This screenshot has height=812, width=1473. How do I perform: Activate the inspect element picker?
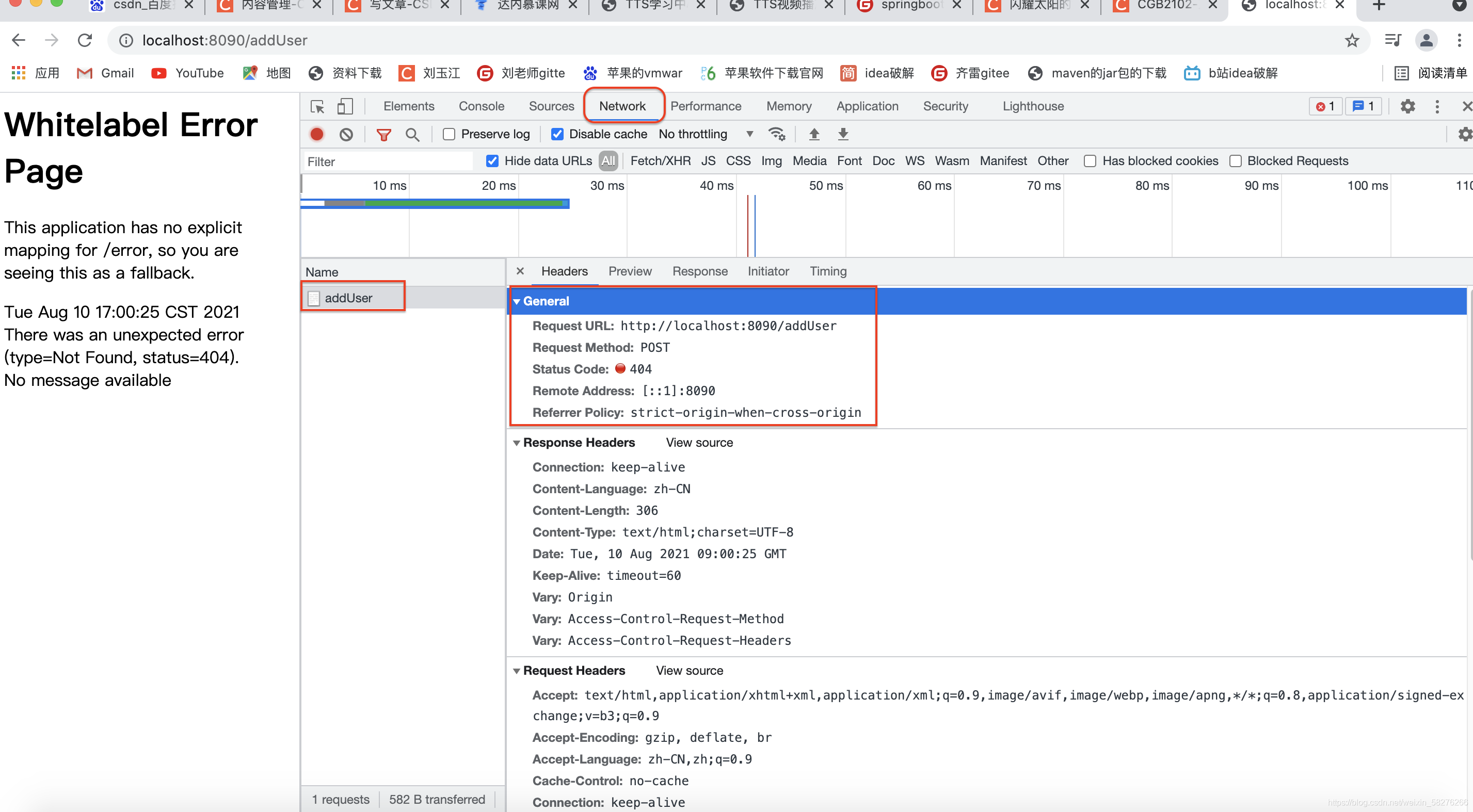tap(317, 107)
